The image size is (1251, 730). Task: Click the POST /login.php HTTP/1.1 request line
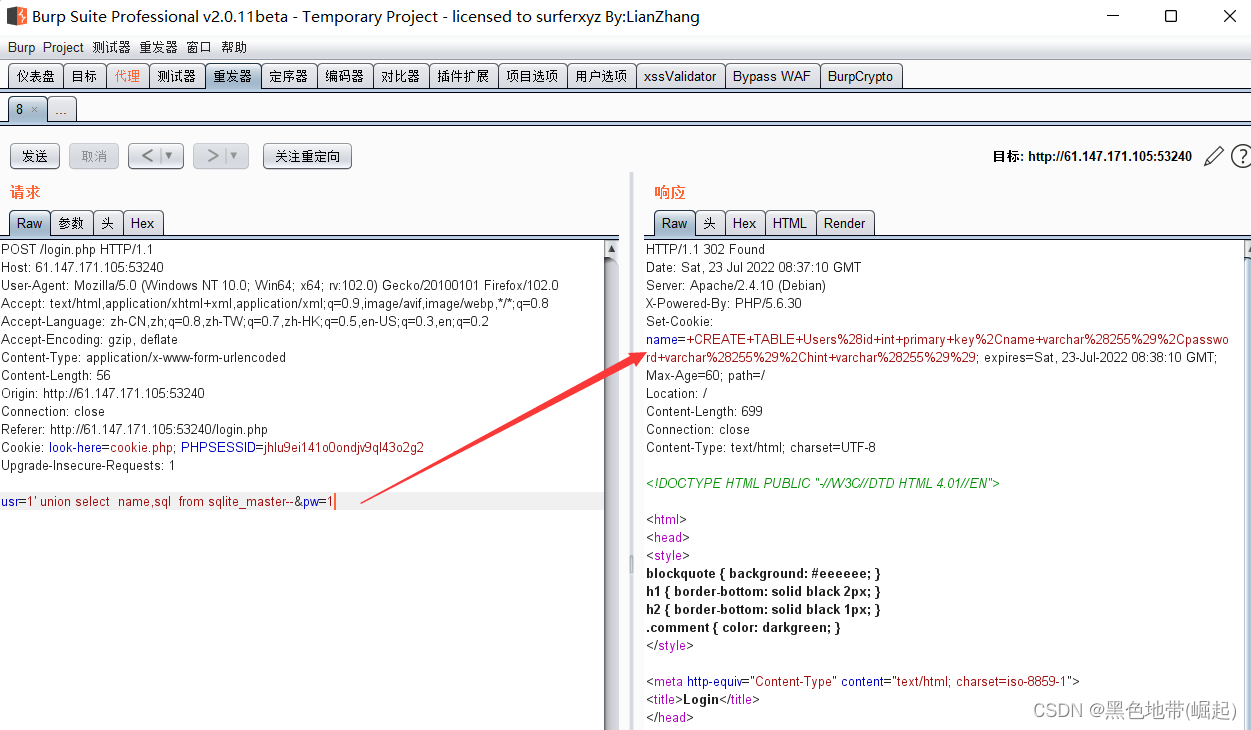[77, 249]
